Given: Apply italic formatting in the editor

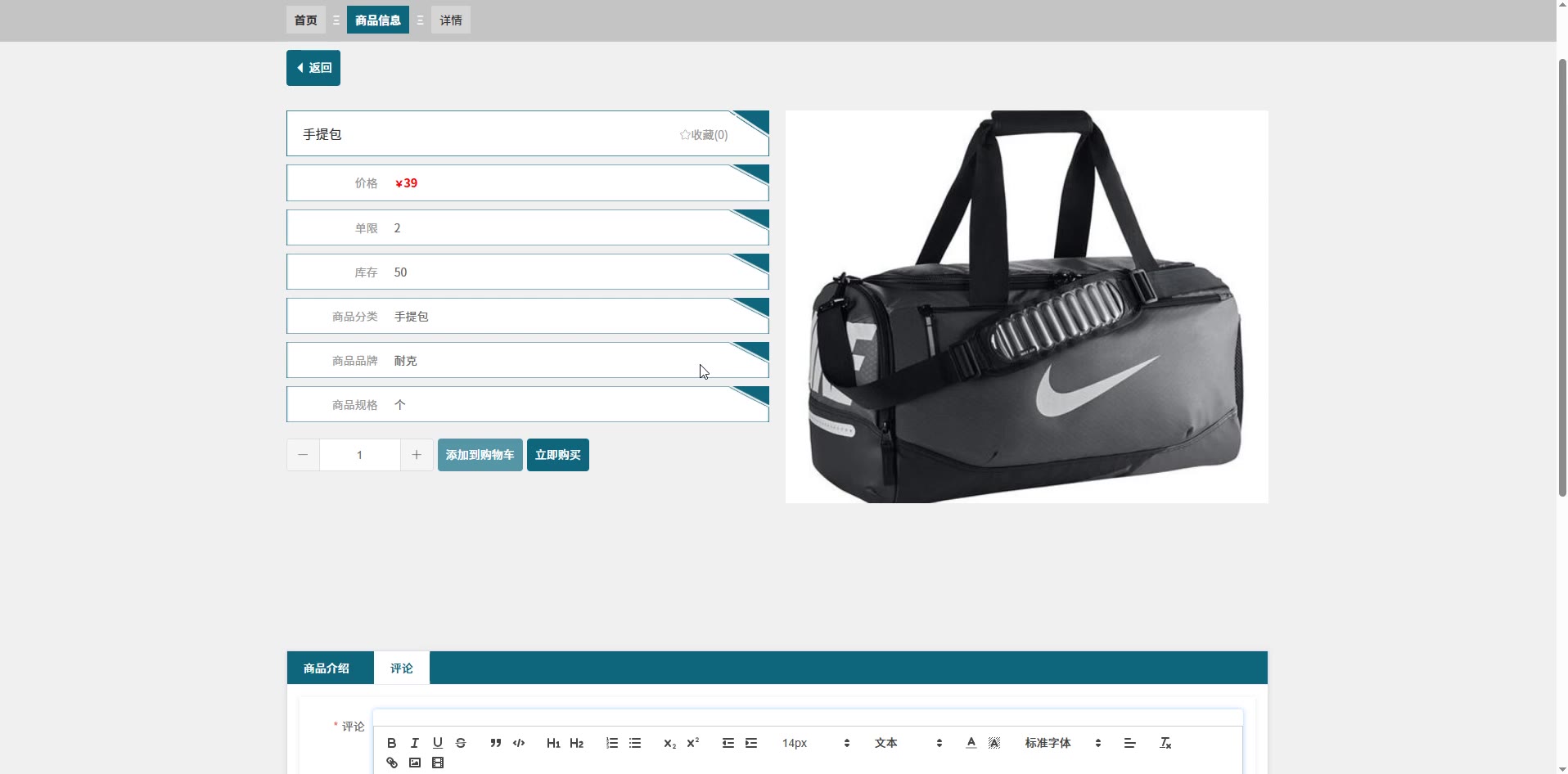Looking at the screenshot, I should 415,743.
